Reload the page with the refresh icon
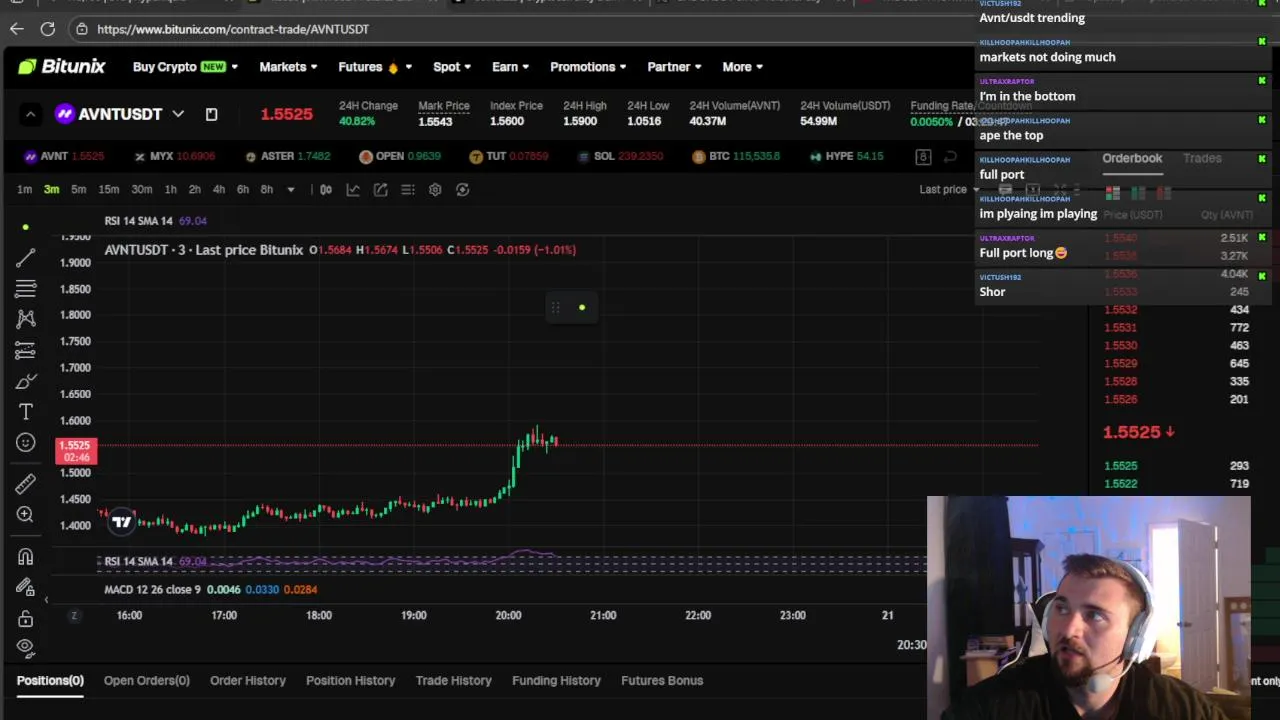Screen dimensions: 1280x720 (47, 29)
